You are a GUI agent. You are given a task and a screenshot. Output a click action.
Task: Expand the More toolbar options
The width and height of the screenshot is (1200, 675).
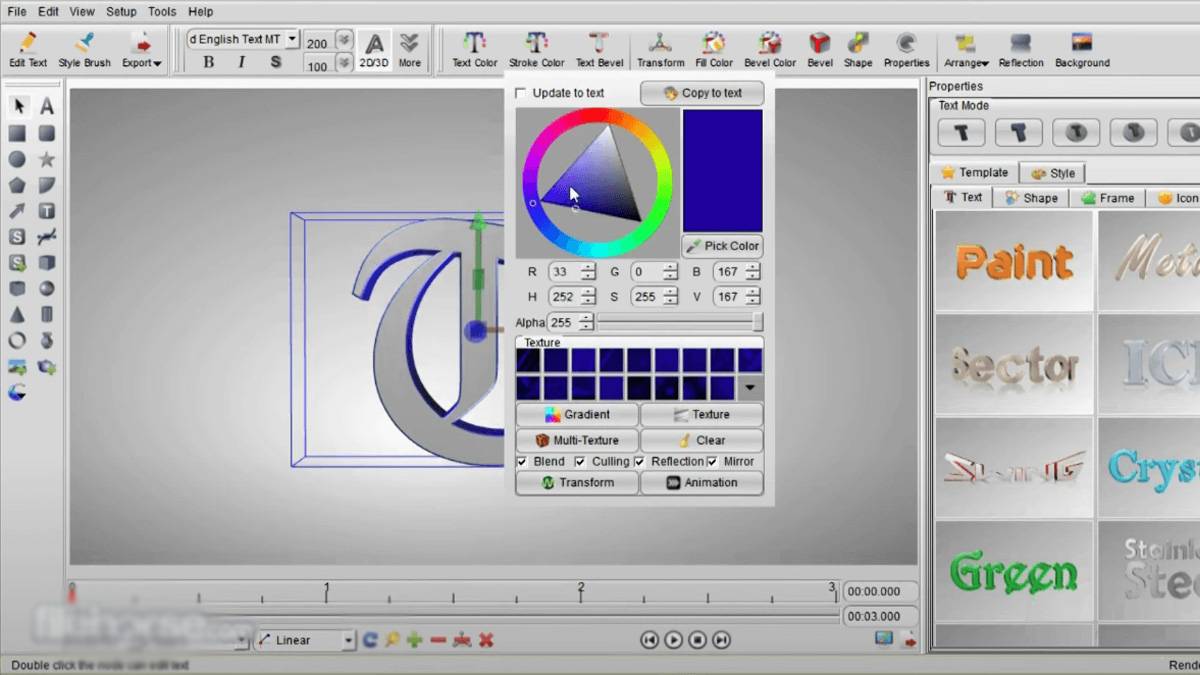click(409, 50)
